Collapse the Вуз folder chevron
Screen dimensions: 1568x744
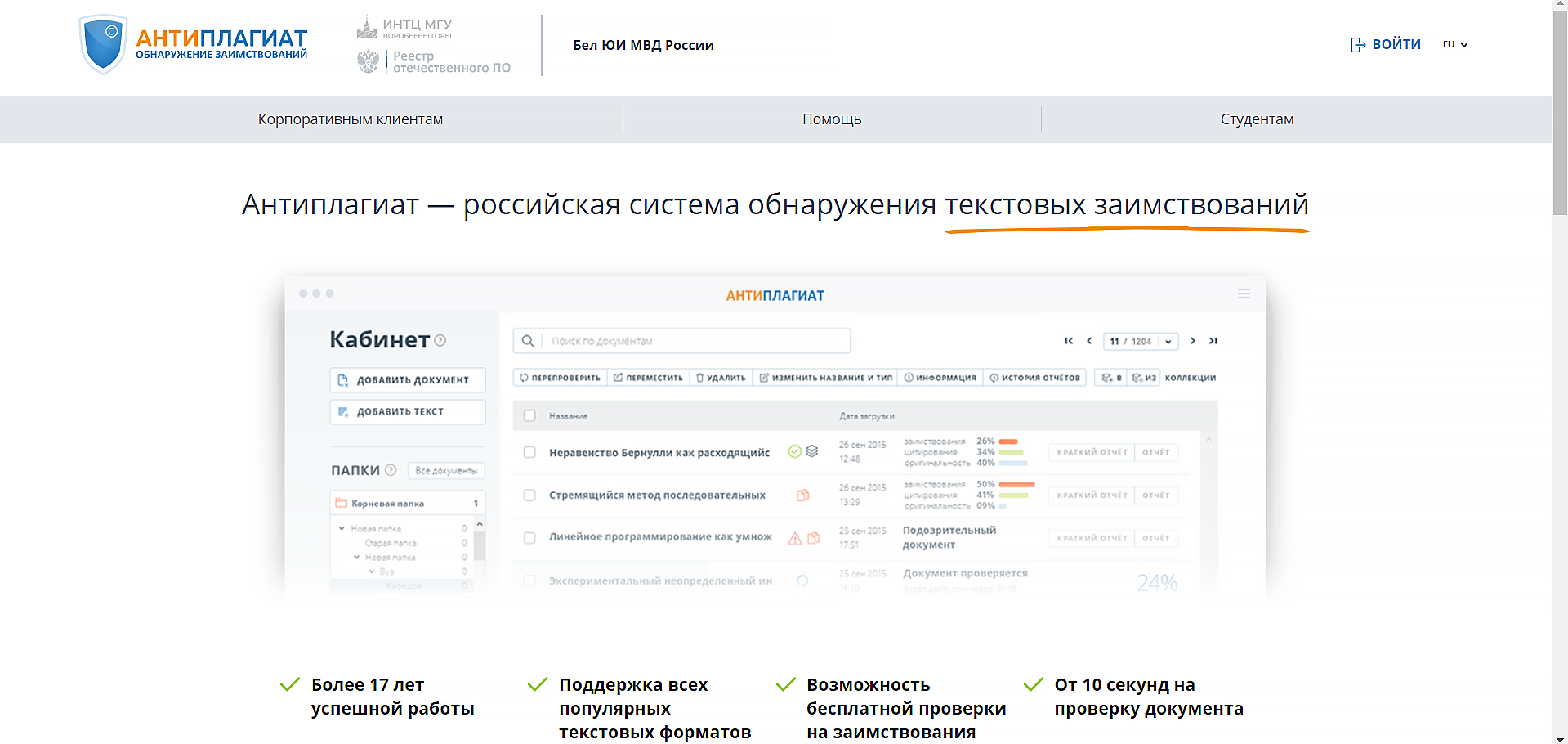click(x=371, y=571)
